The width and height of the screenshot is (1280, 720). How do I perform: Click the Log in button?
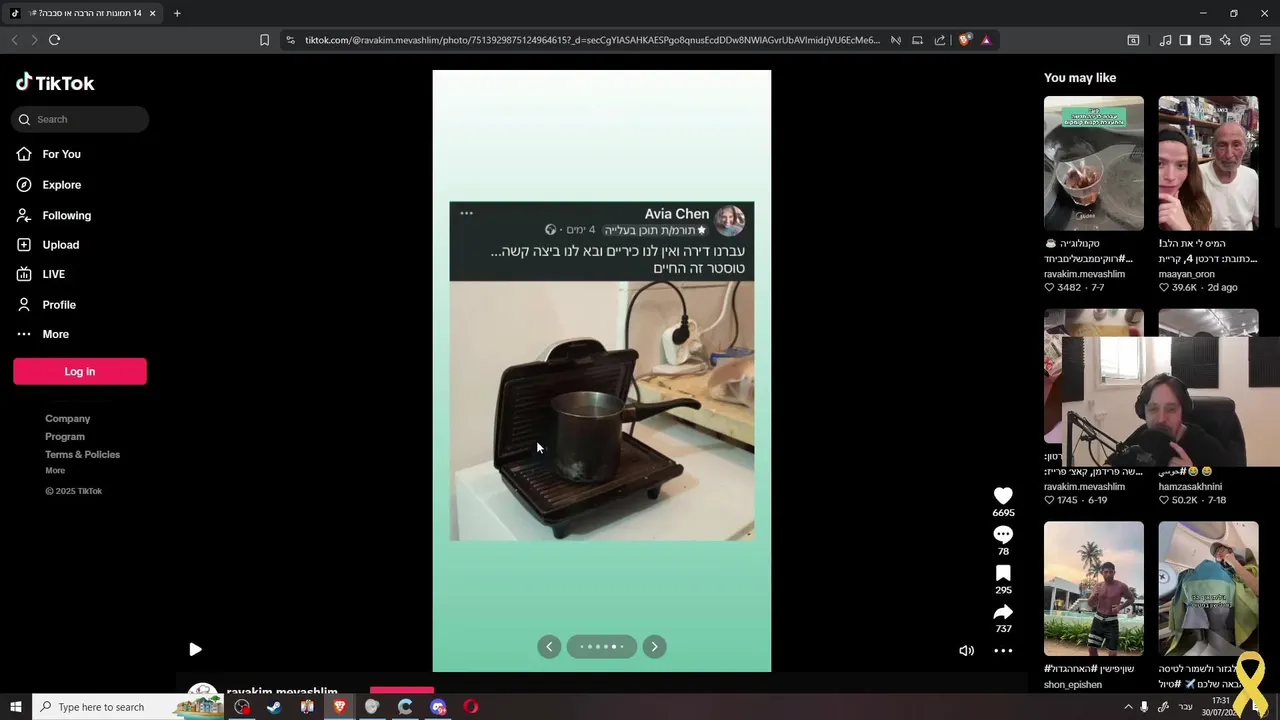click(80, 371)
